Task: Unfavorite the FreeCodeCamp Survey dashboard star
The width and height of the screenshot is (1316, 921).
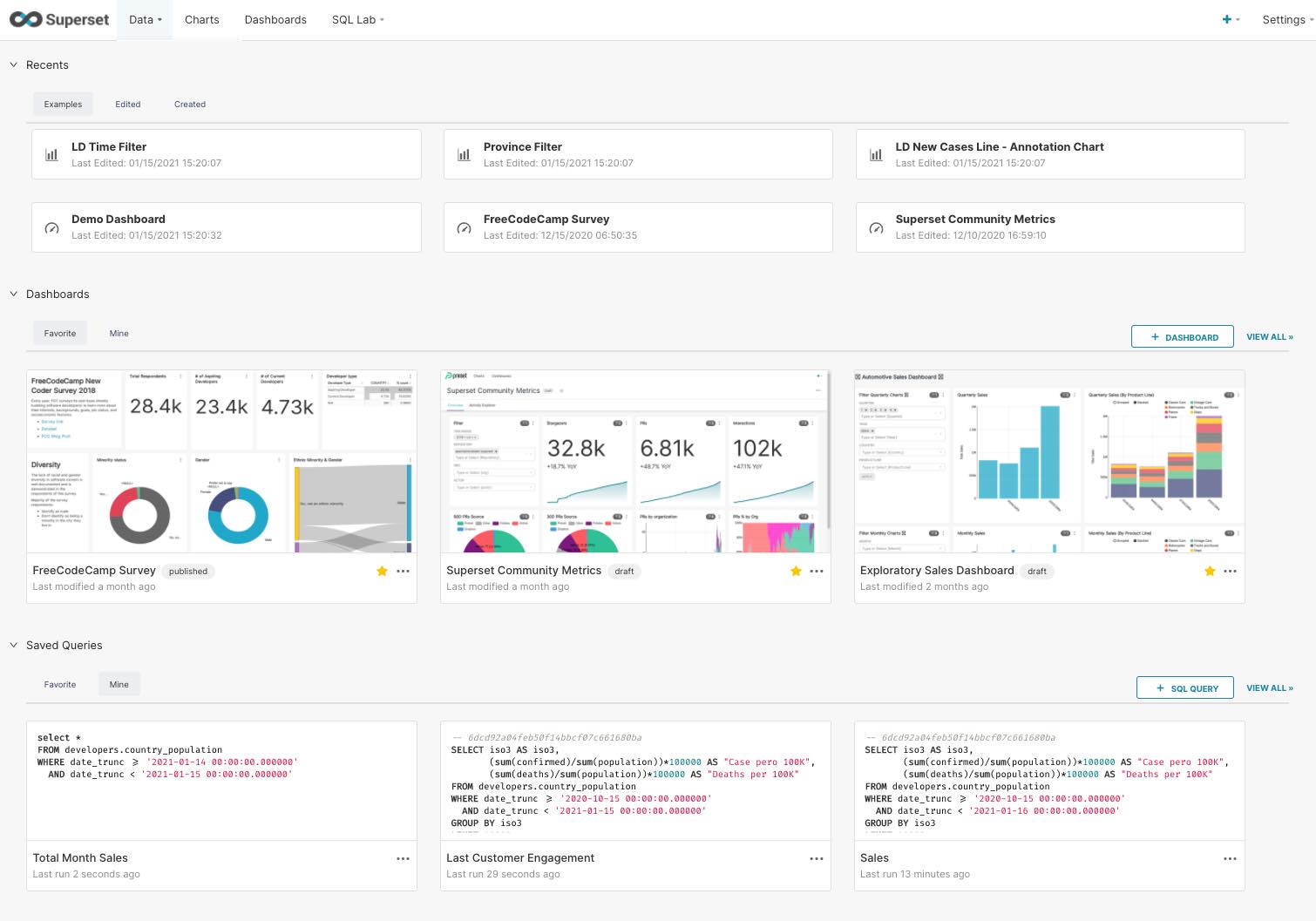Action: pos(382,572)
